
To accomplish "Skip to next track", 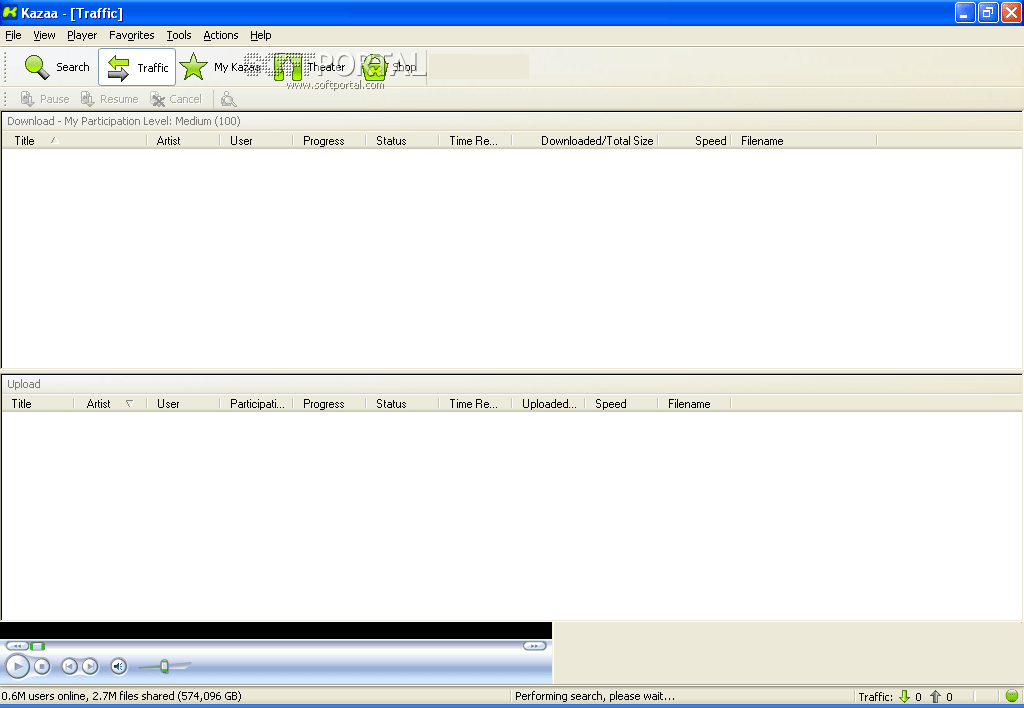I will pos(90,666).
